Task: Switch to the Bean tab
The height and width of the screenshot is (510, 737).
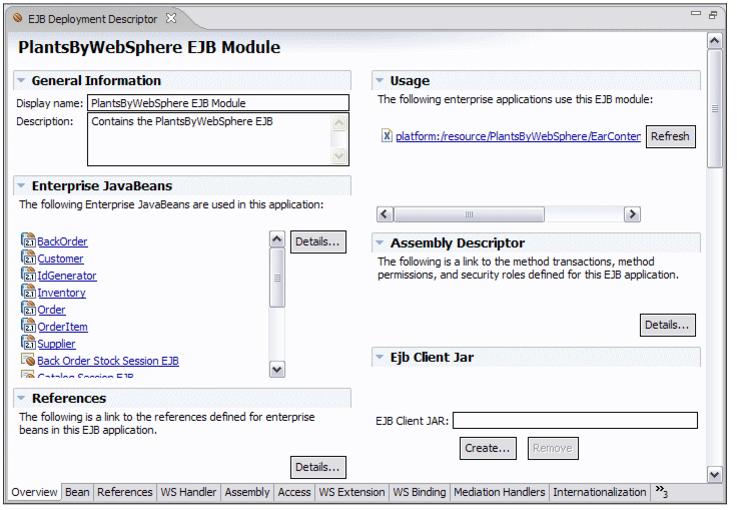Action: tap(77, 492)
